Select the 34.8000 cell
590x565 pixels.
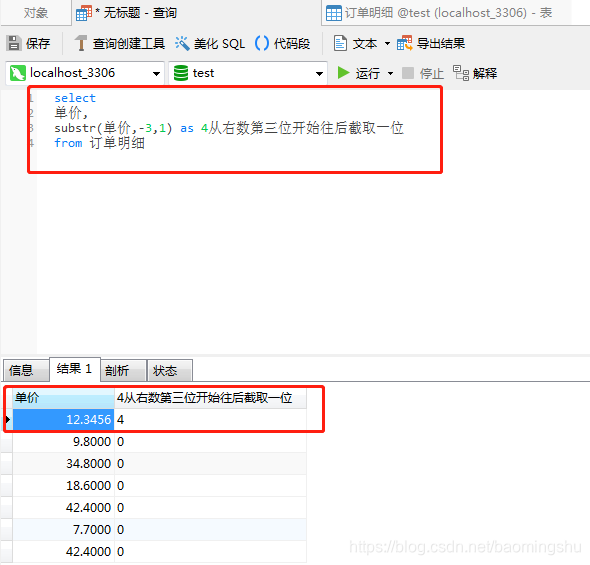tap(63, 463)
